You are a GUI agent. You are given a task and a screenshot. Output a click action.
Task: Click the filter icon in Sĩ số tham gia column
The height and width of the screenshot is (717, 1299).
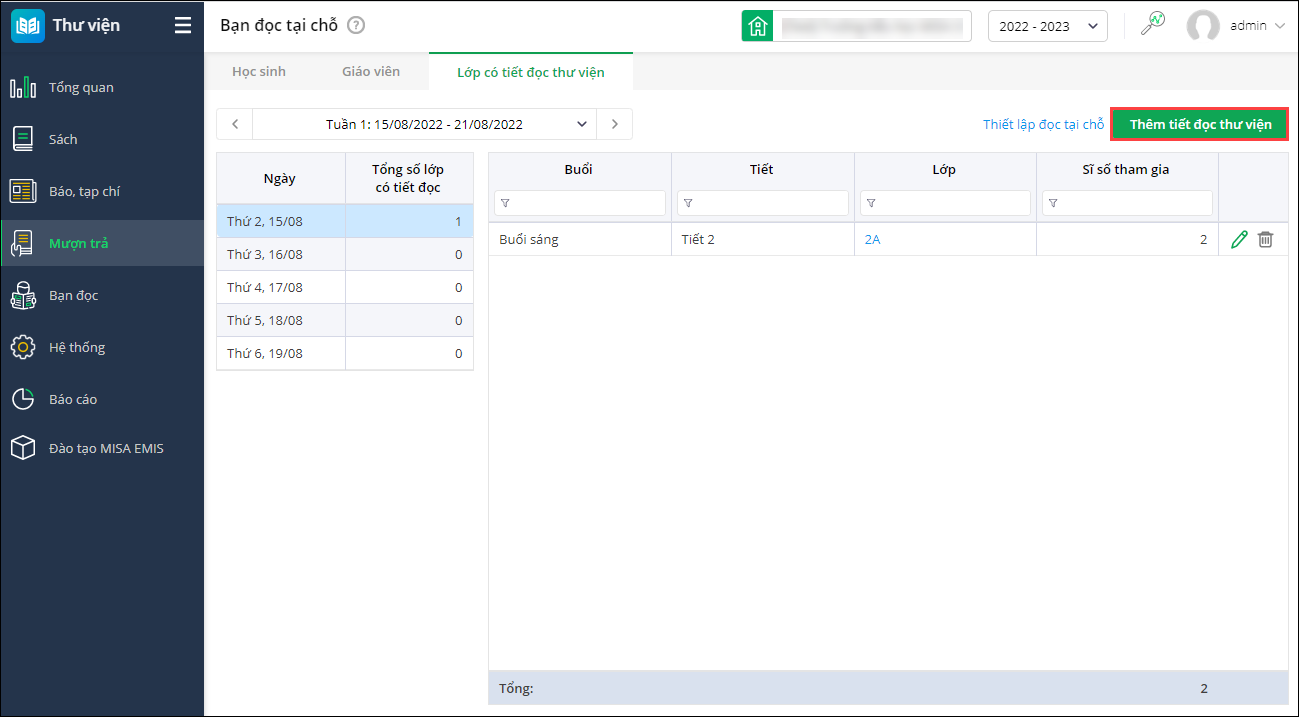pyautogui.click(x=1053, y=203)
